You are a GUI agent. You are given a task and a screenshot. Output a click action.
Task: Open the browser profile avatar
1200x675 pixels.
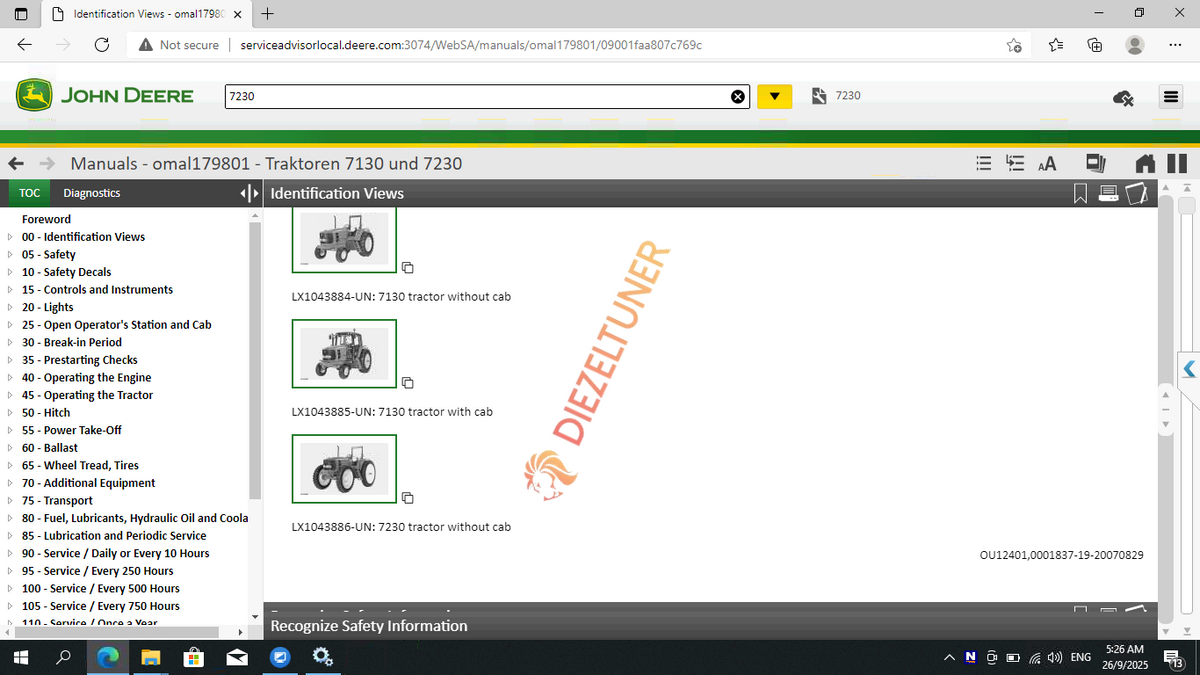1135,45
